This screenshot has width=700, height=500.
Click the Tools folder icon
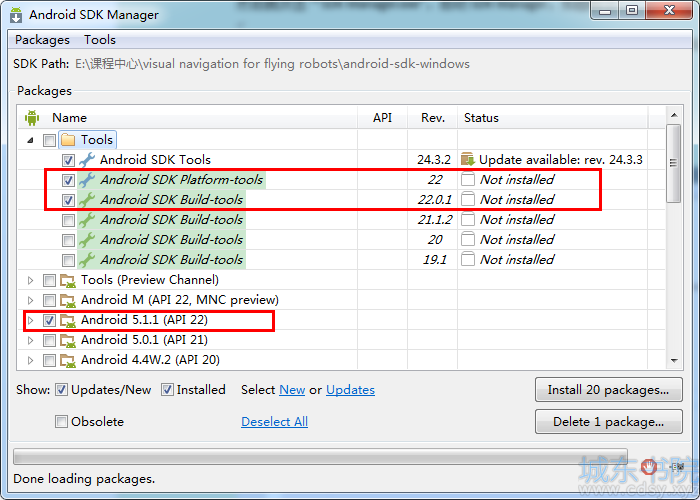point(68,140)
